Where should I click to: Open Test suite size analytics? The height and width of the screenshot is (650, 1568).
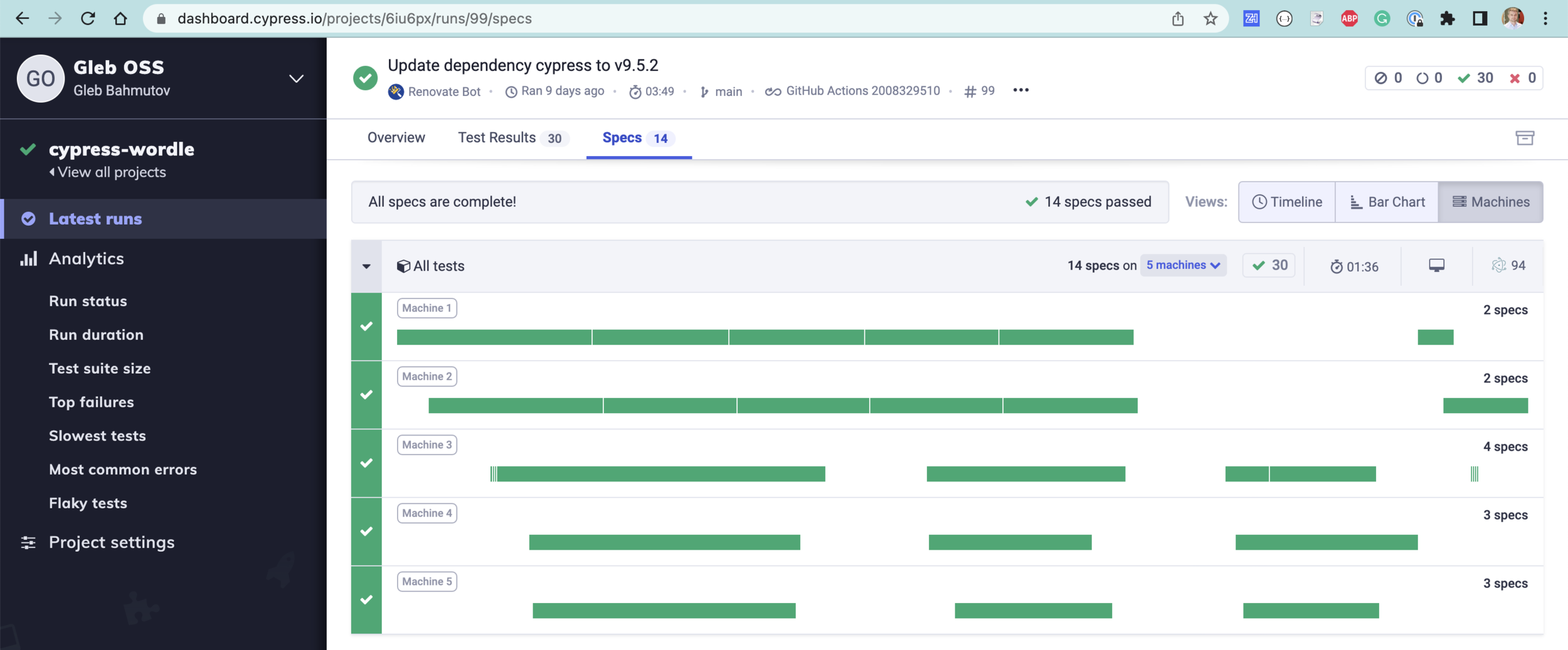pos(100,369)
